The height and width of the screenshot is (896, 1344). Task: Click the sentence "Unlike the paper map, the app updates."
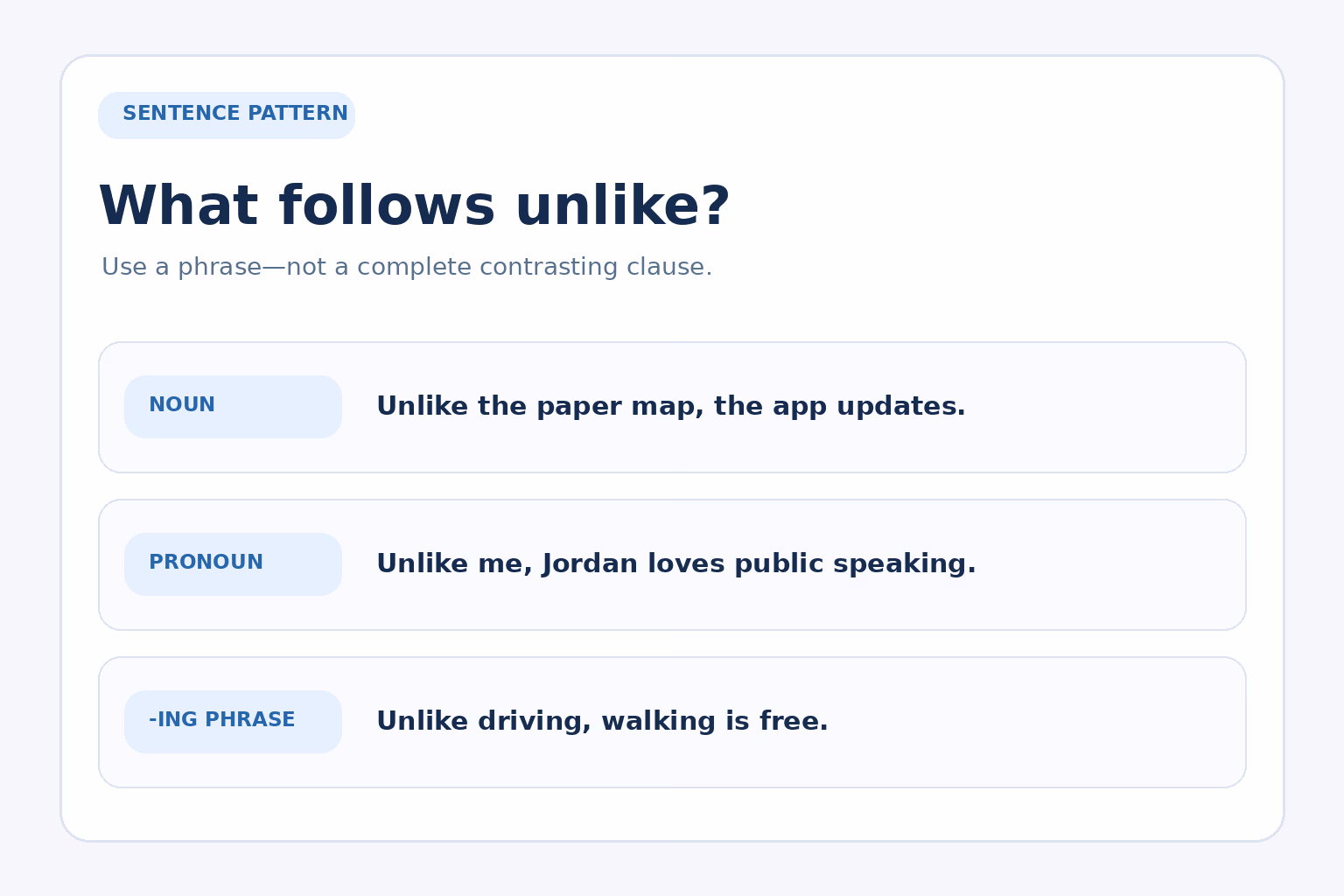tap(671, 407)
